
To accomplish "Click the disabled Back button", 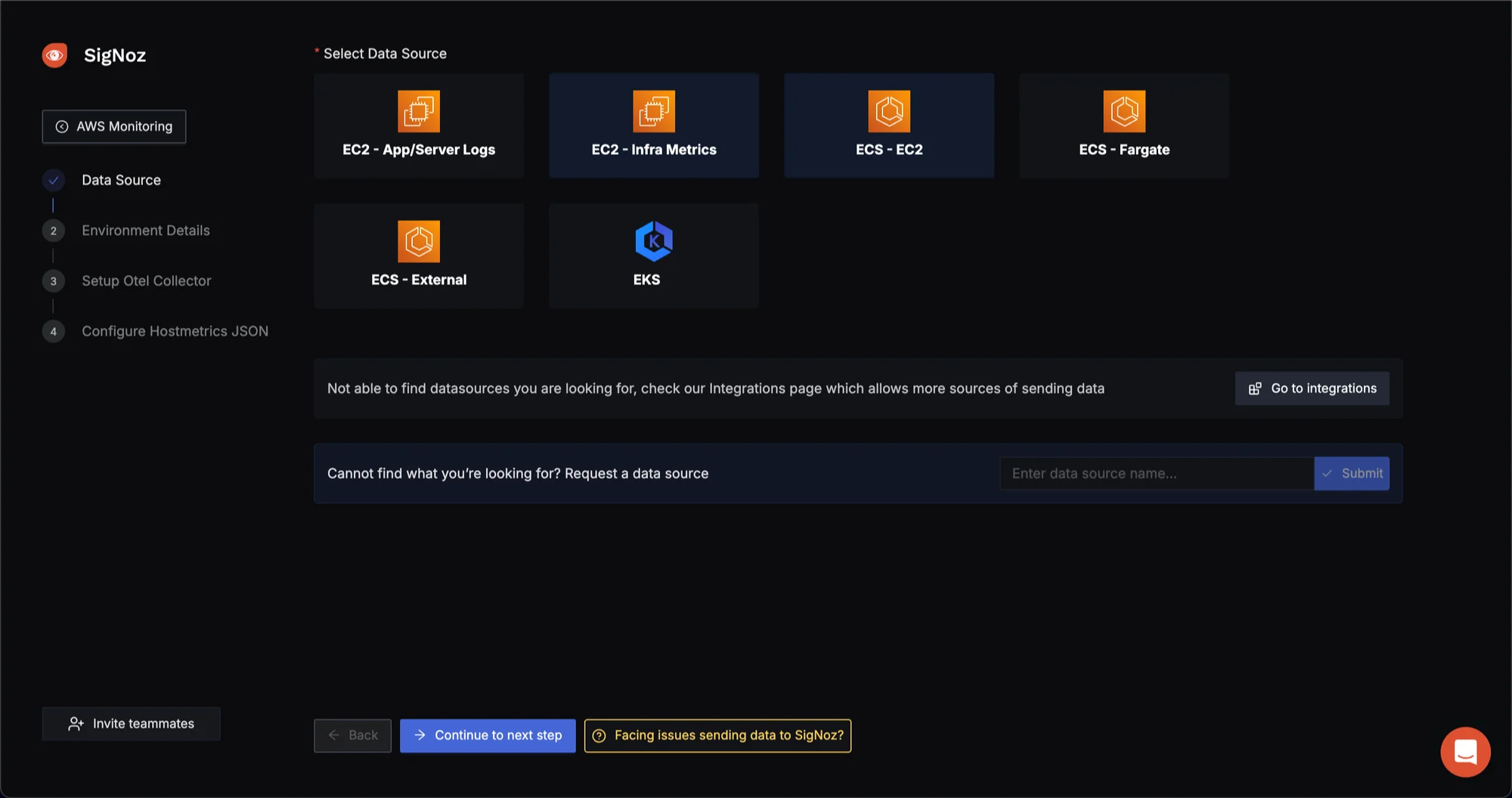I will 352,736.
